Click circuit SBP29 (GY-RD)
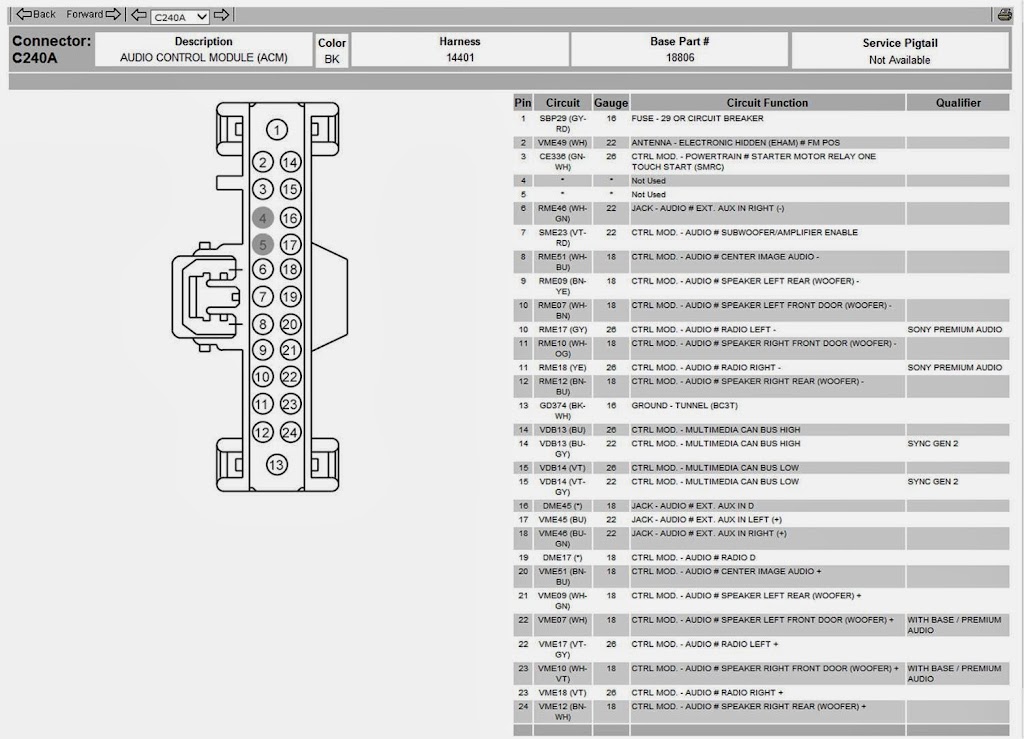 pyautogui.click(x=562, y=123)
